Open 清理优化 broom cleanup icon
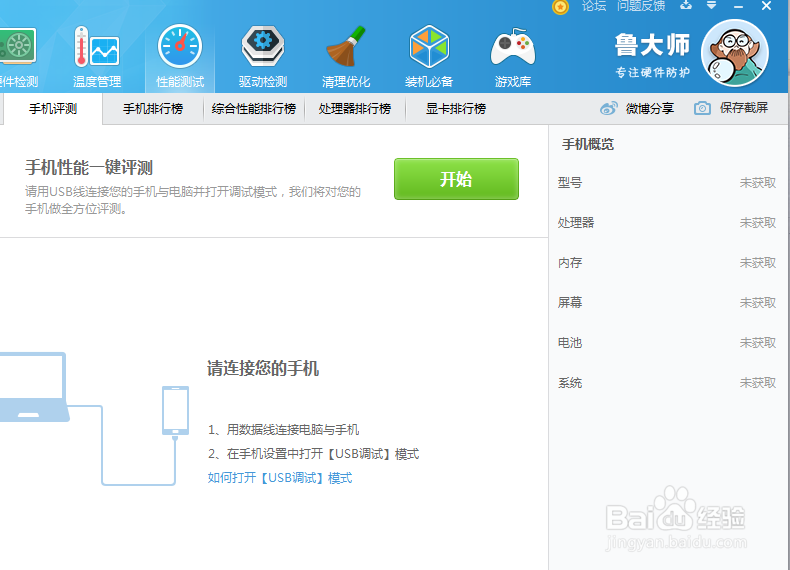 tap(346, 46)
